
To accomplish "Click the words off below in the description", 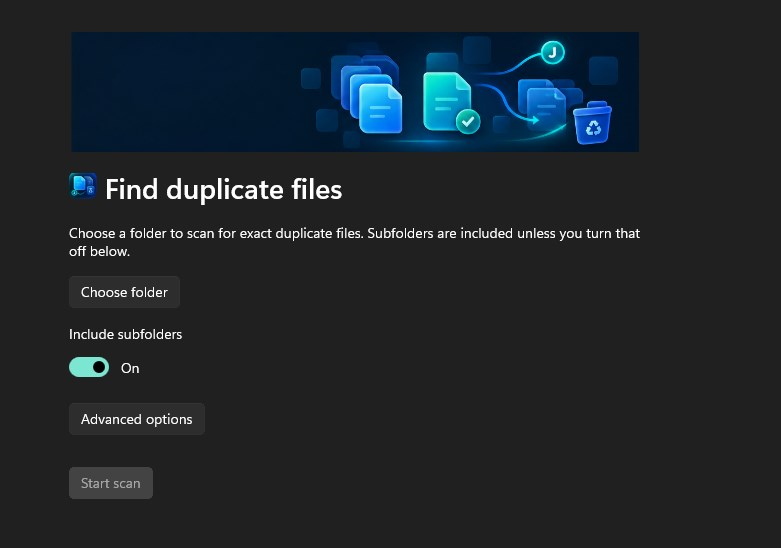I will 100,251.
